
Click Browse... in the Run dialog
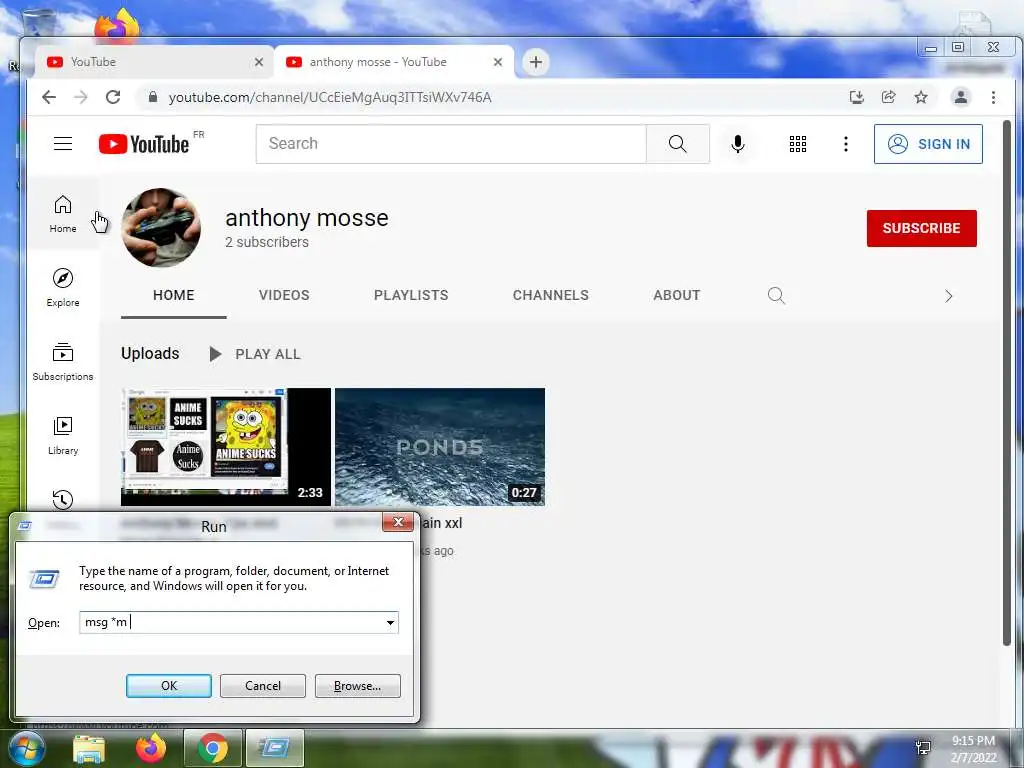[x=357, y=686]
